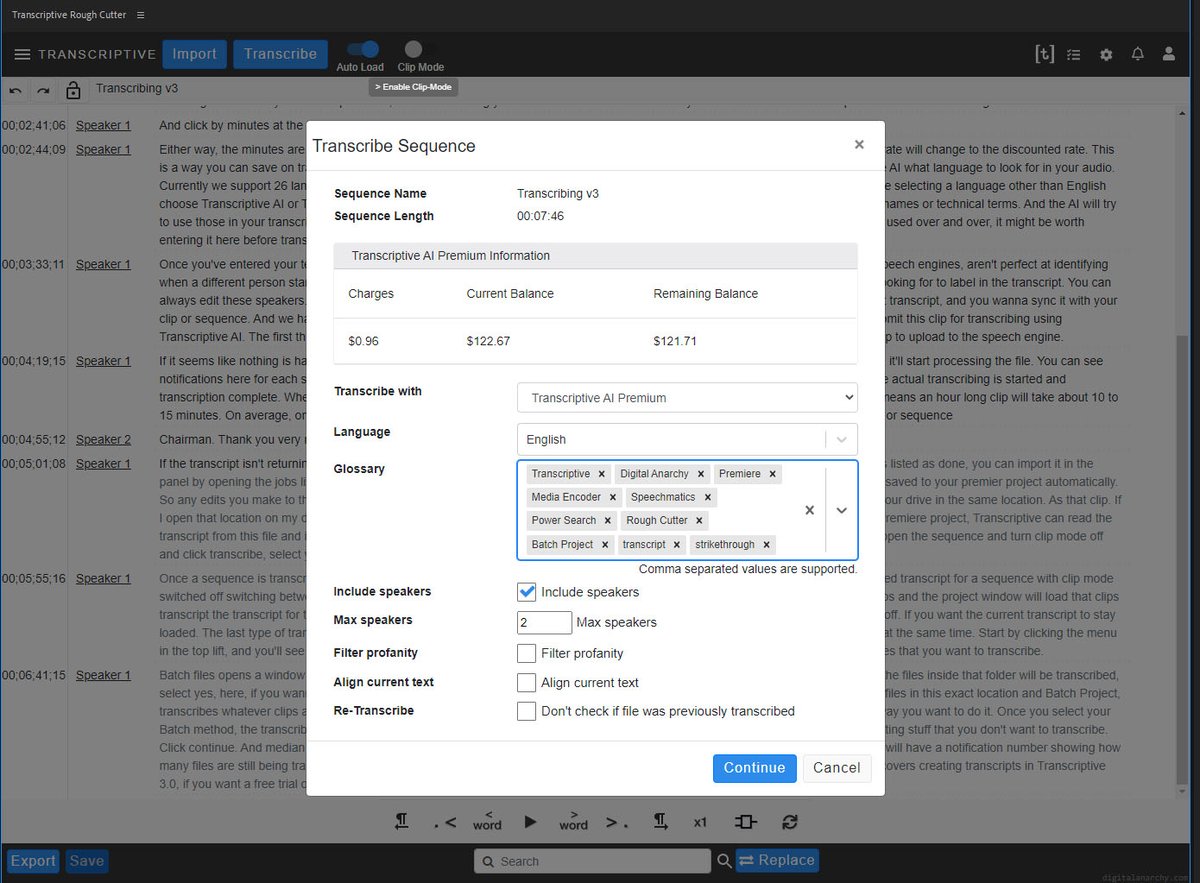Check Don't check if previously transcribed

click(x=527, y=711)
